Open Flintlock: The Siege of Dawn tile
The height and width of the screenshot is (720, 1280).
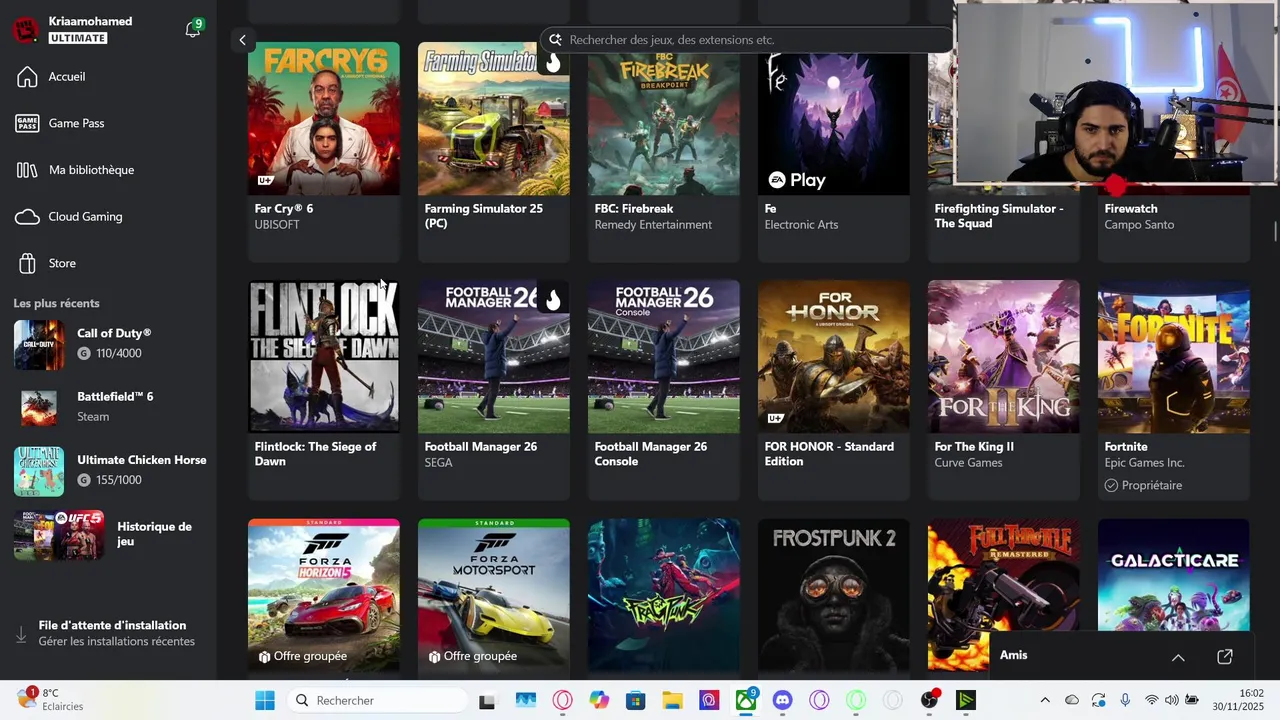[x=324, y=390]
